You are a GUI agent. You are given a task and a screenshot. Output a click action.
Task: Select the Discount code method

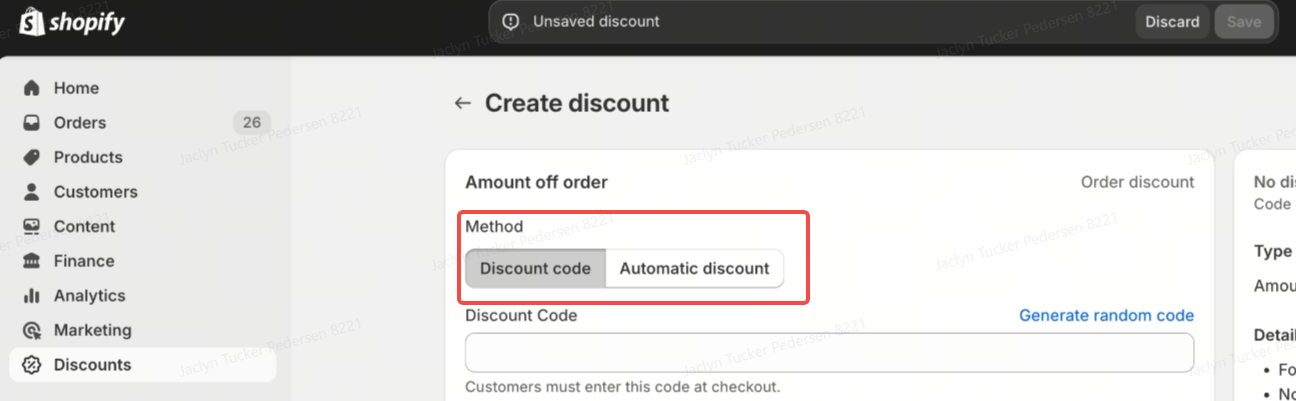[x=535, y=268]
